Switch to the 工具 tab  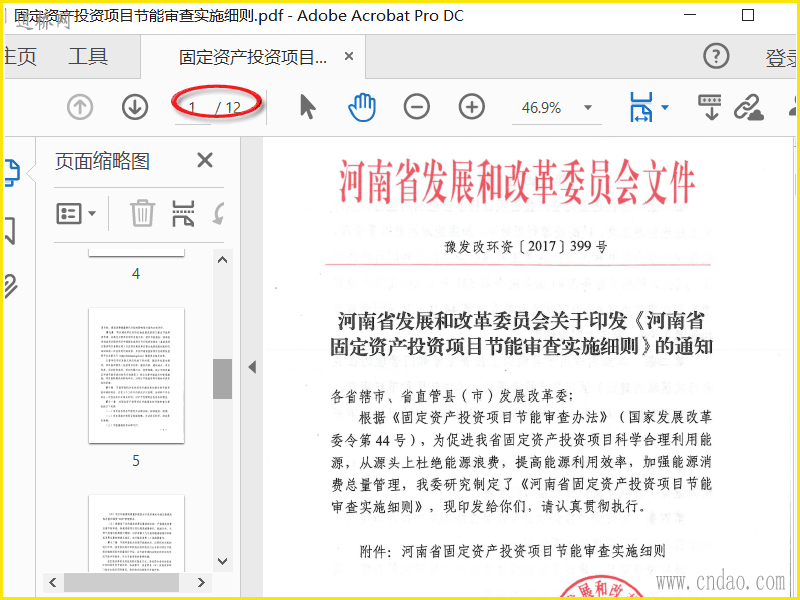coord(88,57)
